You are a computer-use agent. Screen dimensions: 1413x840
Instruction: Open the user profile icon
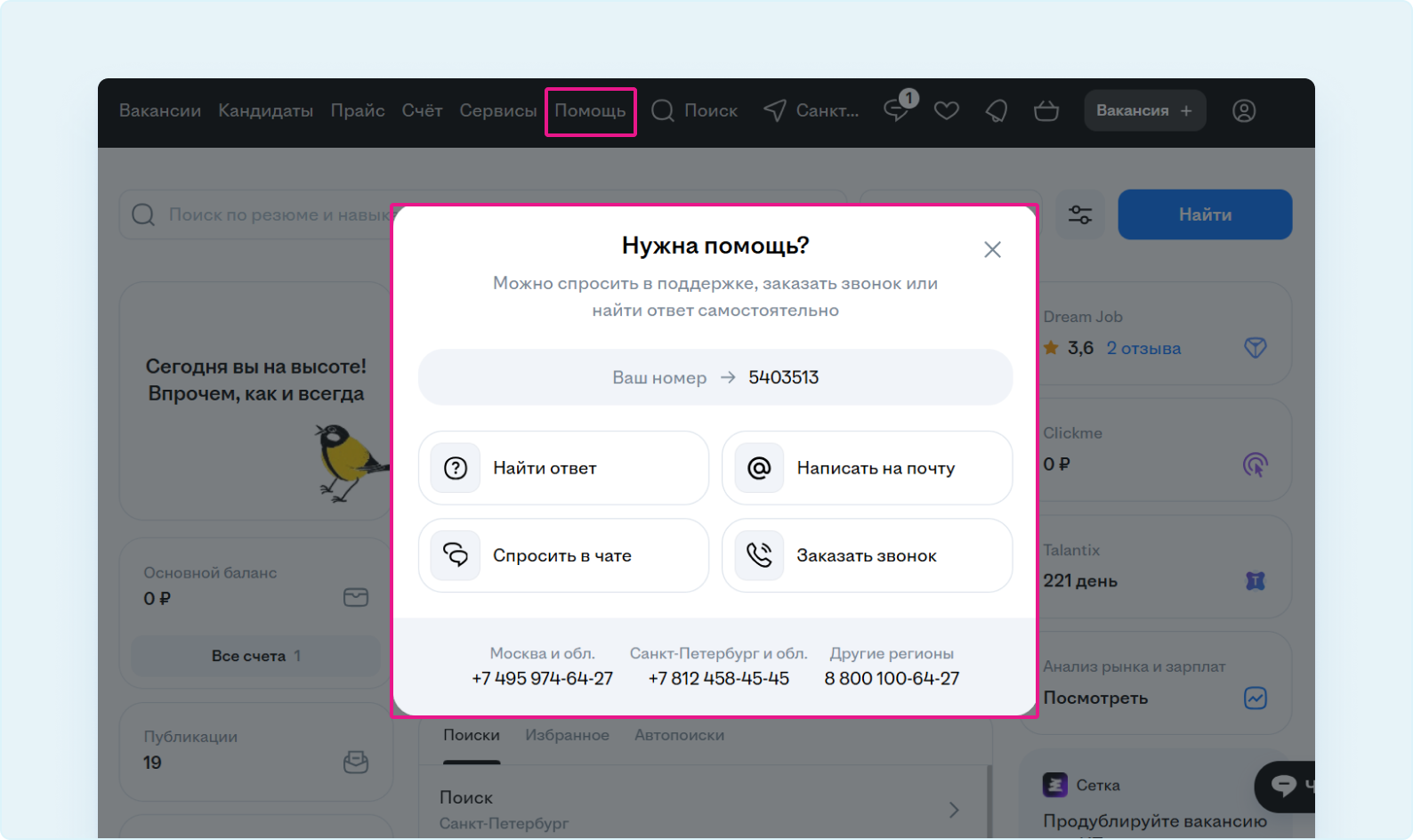coord(1244,110)
